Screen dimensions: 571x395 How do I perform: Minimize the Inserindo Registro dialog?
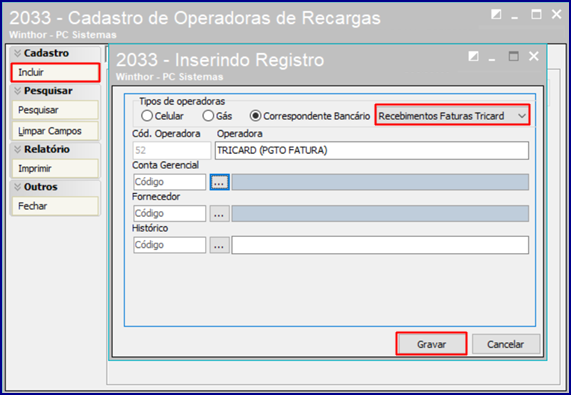492,58
